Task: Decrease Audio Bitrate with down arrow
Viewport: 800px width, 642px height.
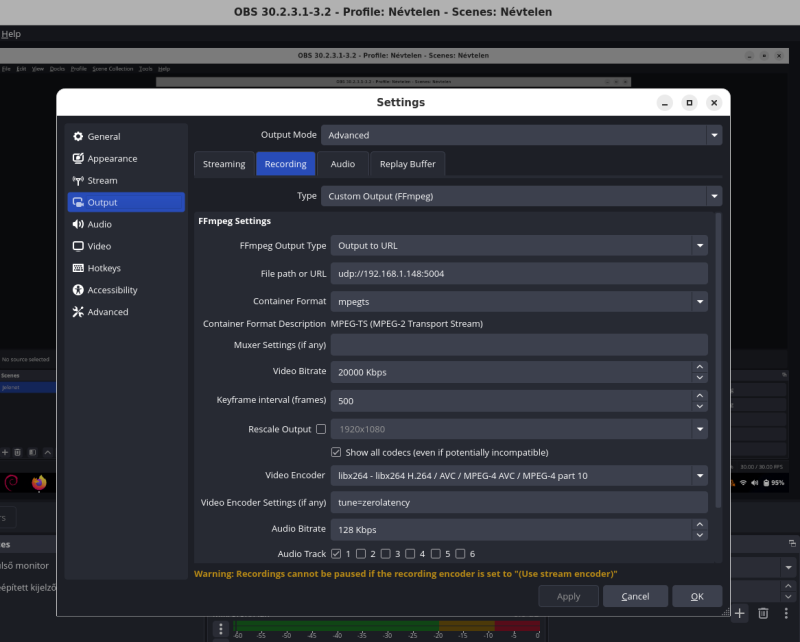Action: pos(700,535)
